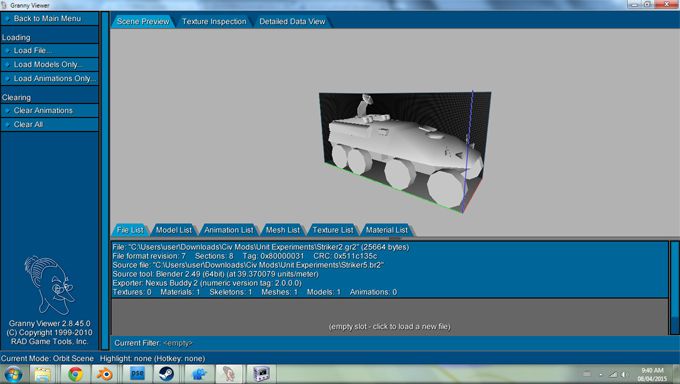Image resolution: width=680 pixels, height=384 pixels.
Task: Open the Animation List tab
Action: 229,230
